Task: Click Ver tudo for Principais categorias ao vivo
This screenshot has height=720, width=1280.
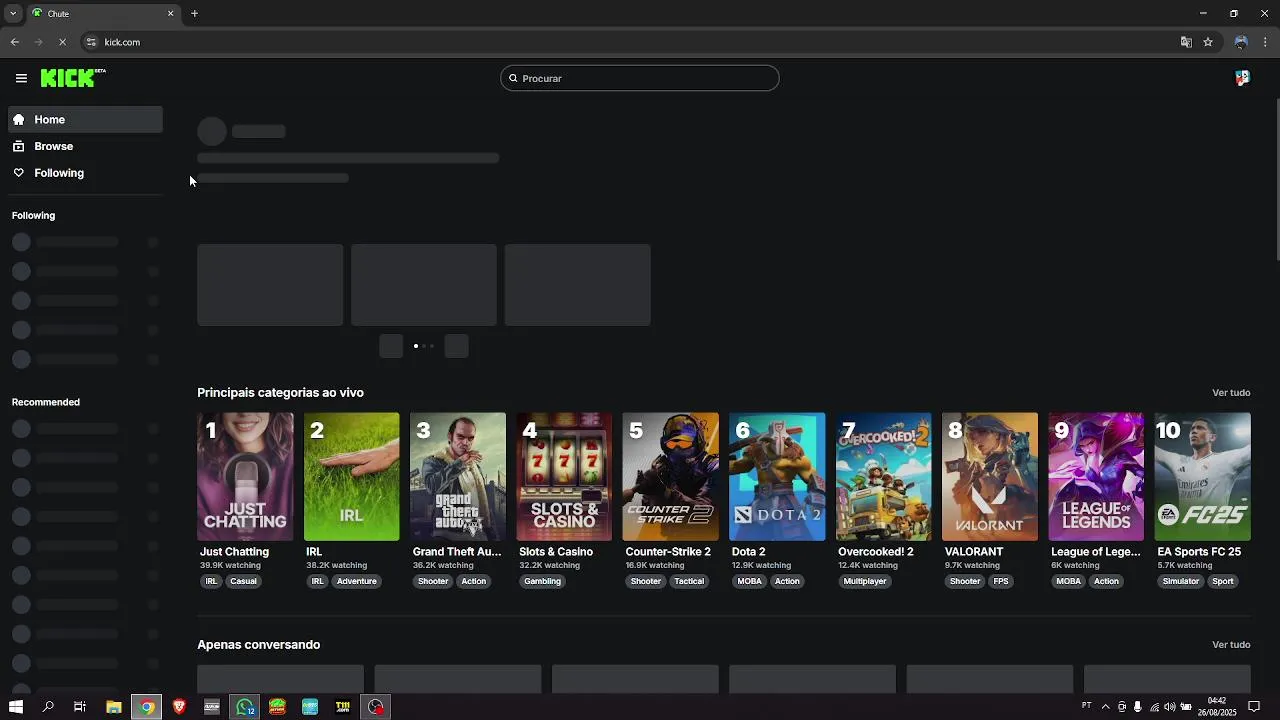Action: [x=1231, y=393]
